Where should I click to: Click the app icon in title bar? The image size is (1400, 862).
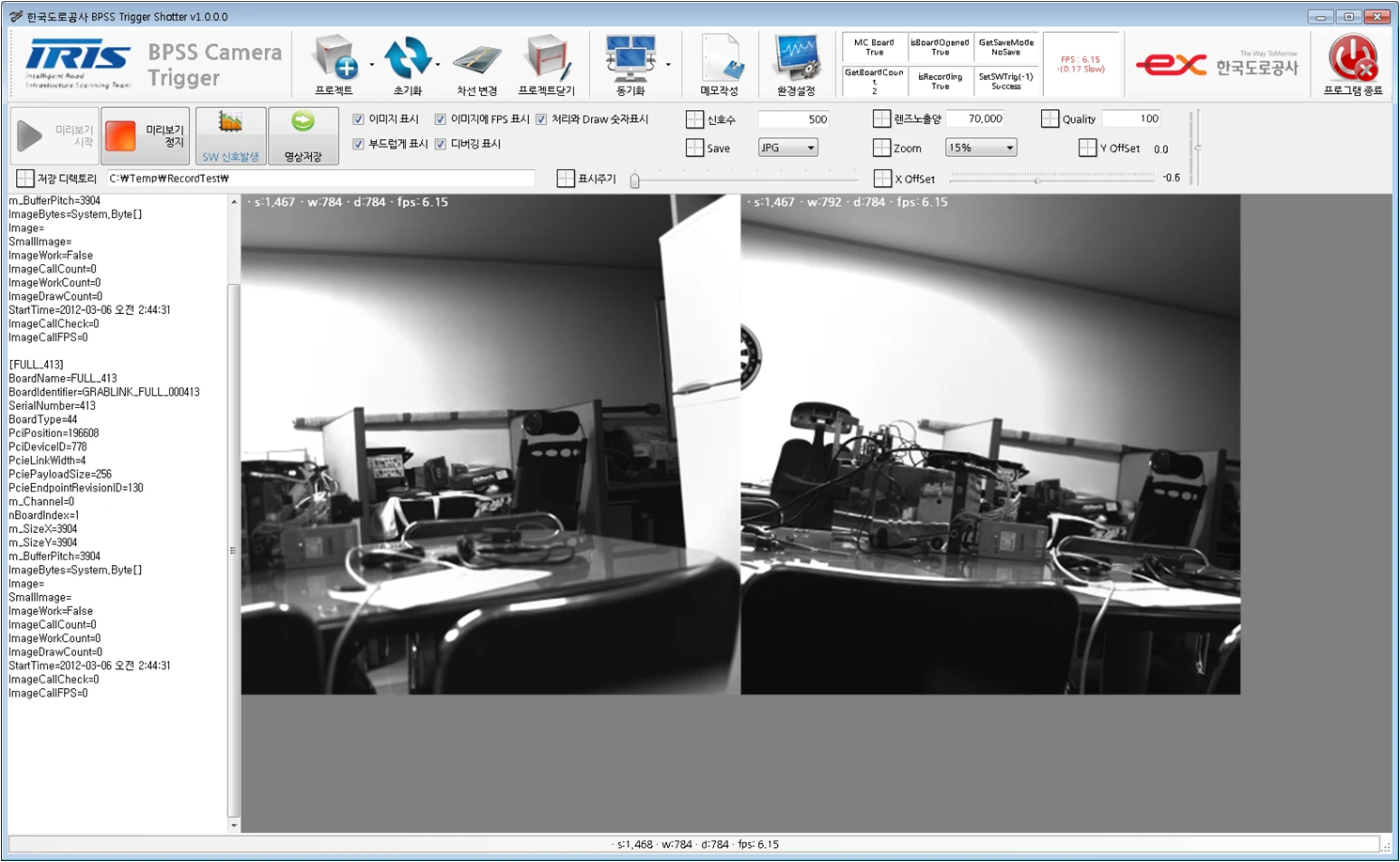[16, 16]
